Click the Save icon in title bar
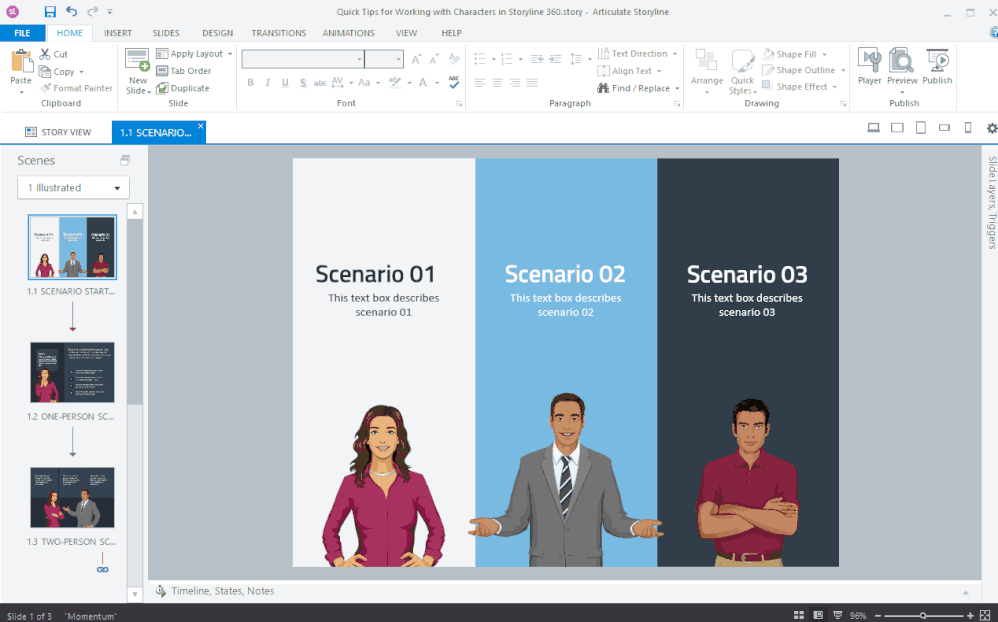998x622 pixels. tap(50, 11)
